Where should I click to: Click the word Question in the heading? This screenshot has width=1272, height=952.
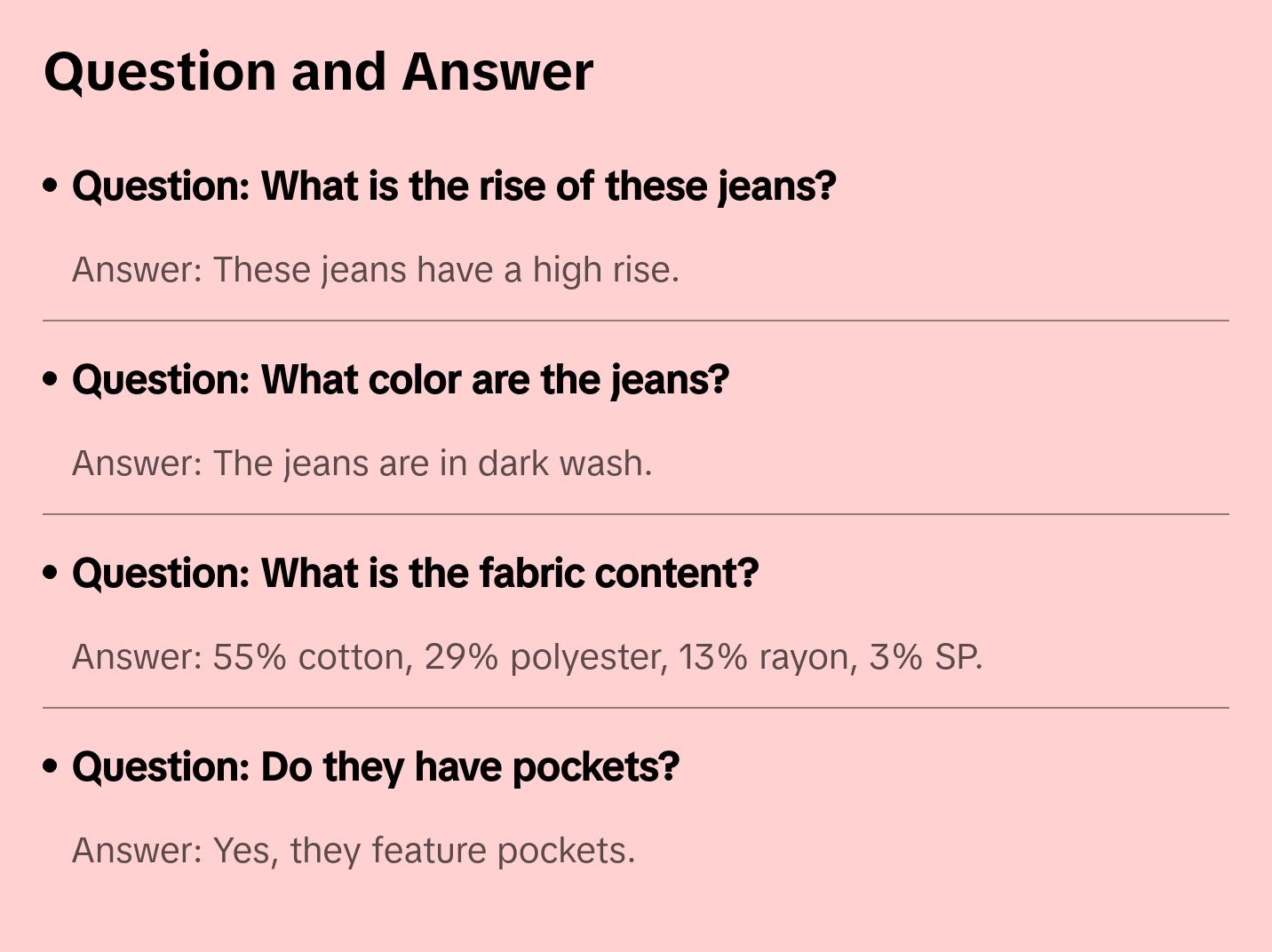[x=160, y=72]
